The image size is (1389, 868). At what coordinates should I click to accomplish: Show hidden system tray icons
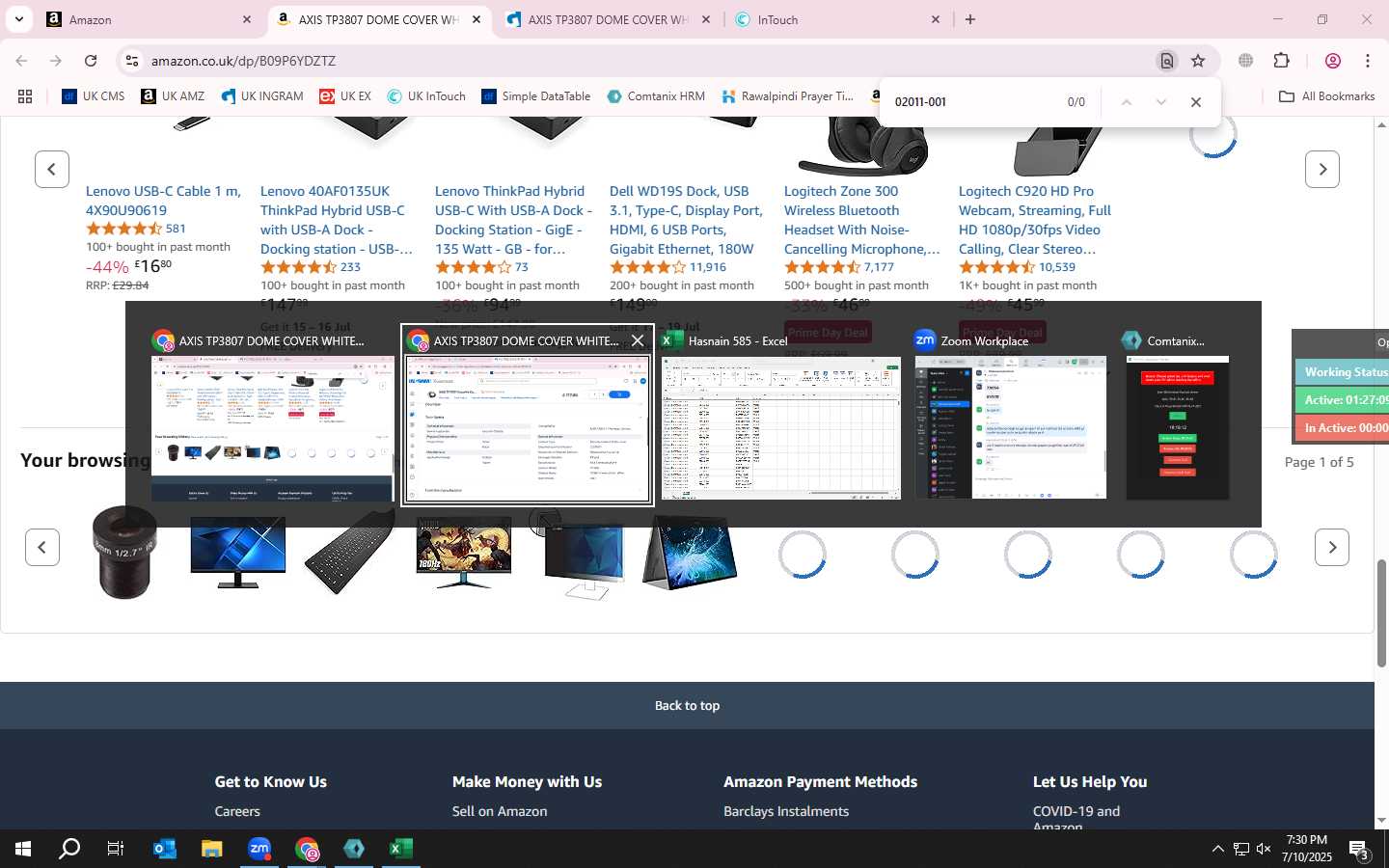[1217, 849]
